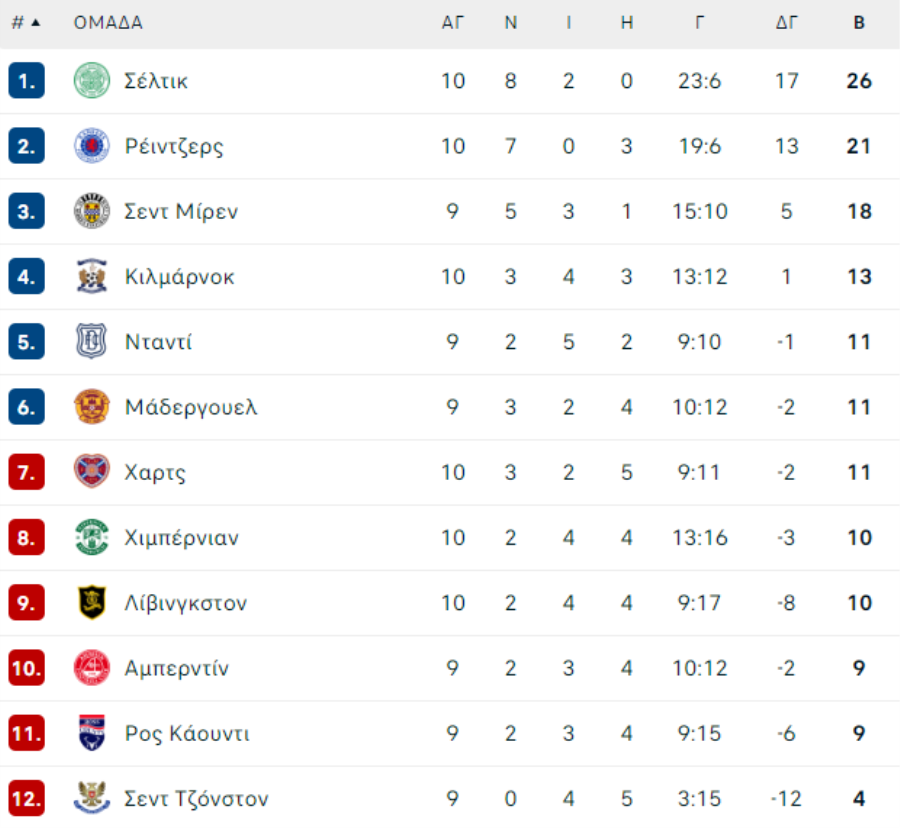Click the Rangers club crest icon
The image size is (900, 828).
click(x=92, y=146)
